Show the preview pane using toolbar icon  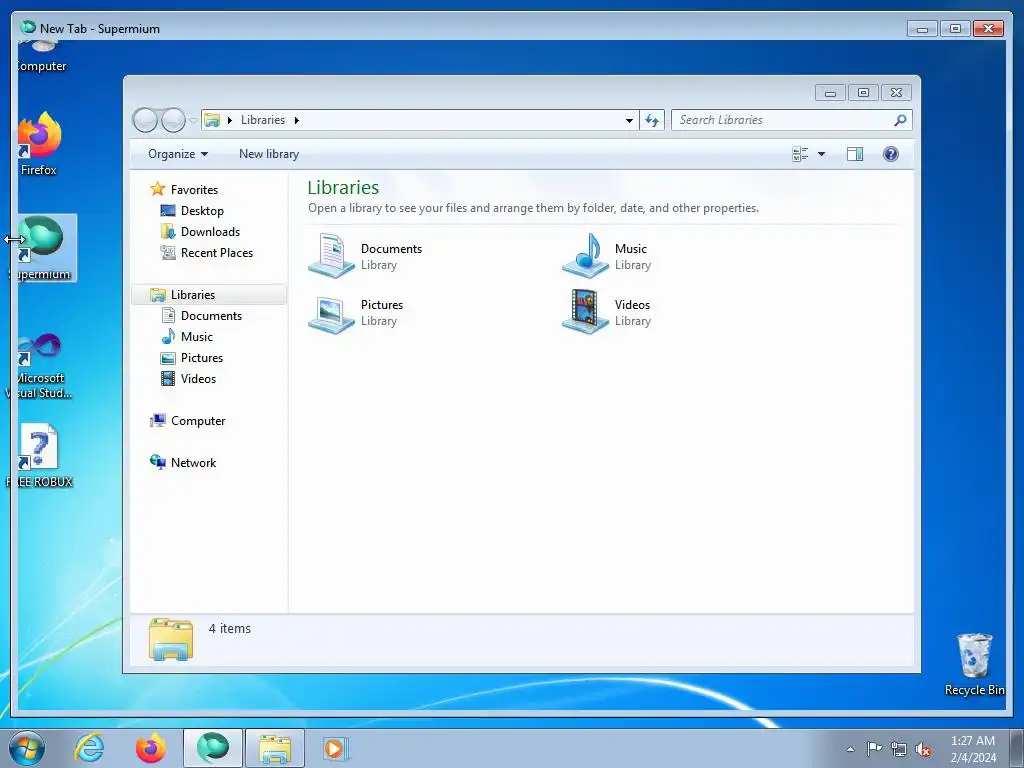854,154
